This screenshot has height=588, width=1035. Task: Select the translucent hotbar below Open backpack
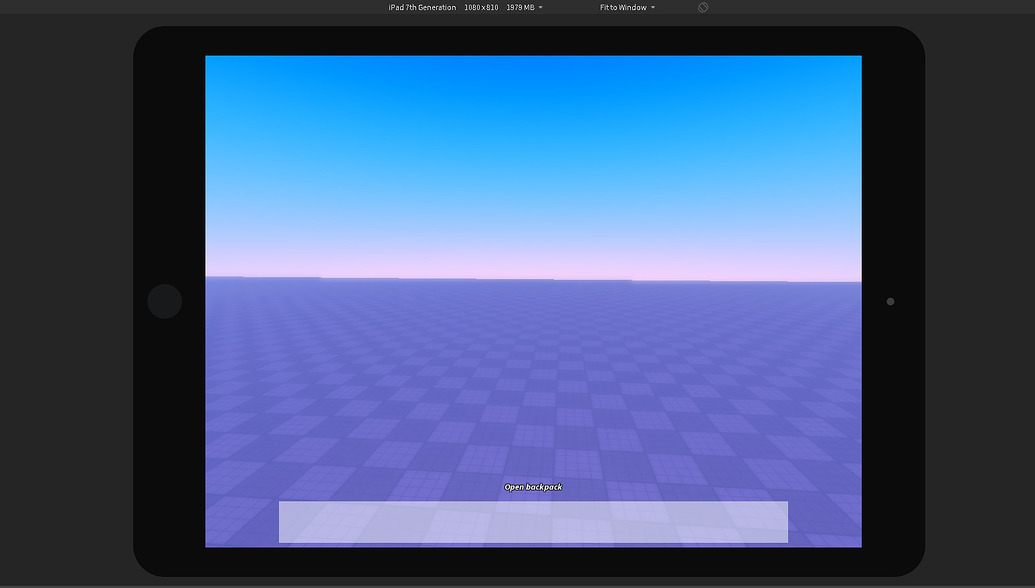(x=533, y=521)
